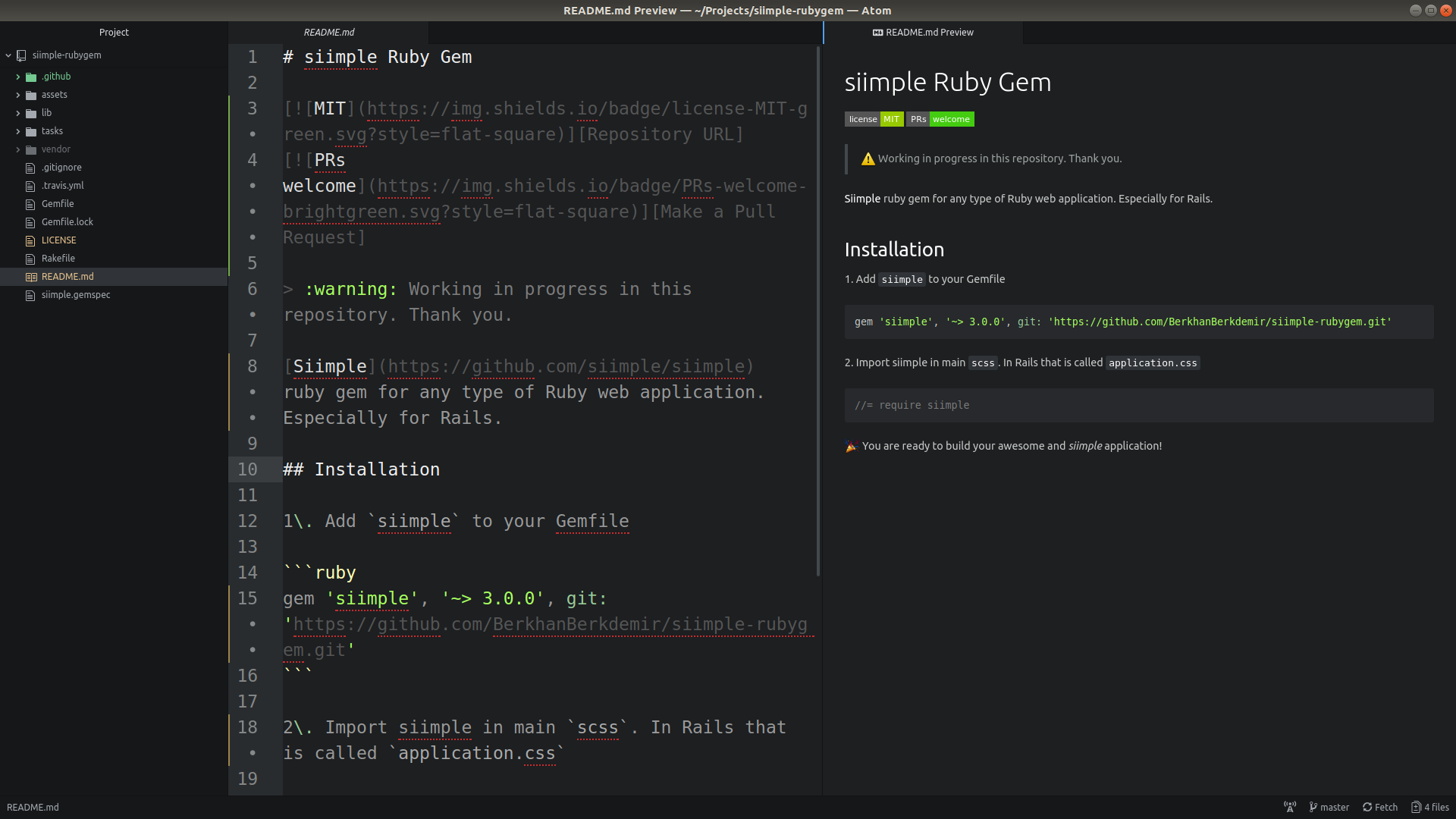Viewport: 1456px width, 819px height.
Task: Click the .travis.yml file icon
Action: tap(30, 186)
